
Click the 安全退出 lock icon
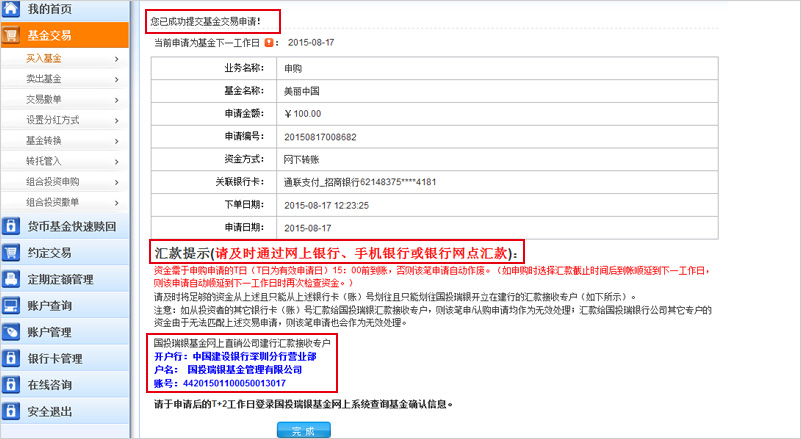pyautogui.click(x=12, y=411)
